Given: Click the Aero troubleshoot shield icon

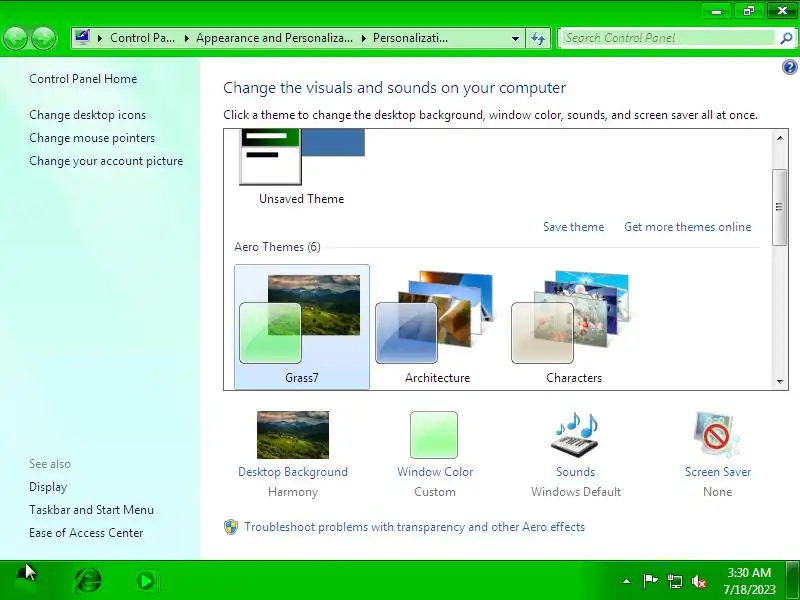Looking at the screenshot, I should pyautogui.click(x=231, y=527).
